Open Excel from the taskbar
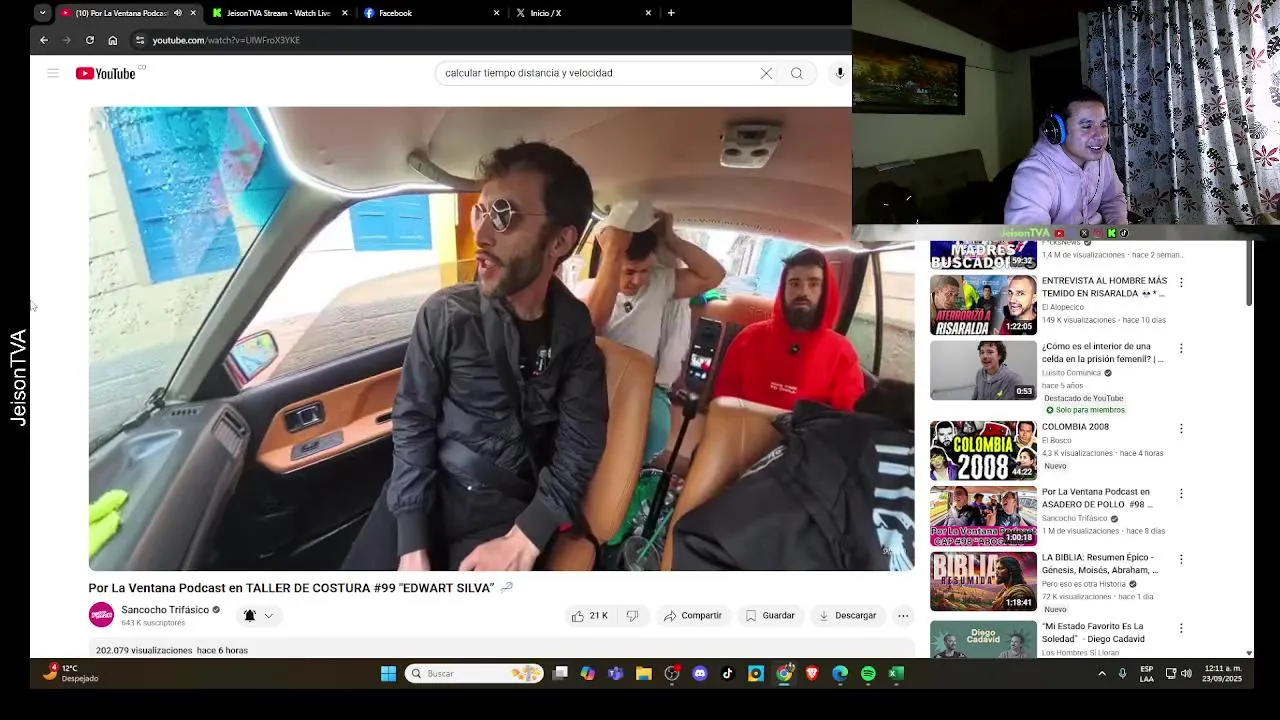The image size is (1280, 720). [x=896, y=673]
